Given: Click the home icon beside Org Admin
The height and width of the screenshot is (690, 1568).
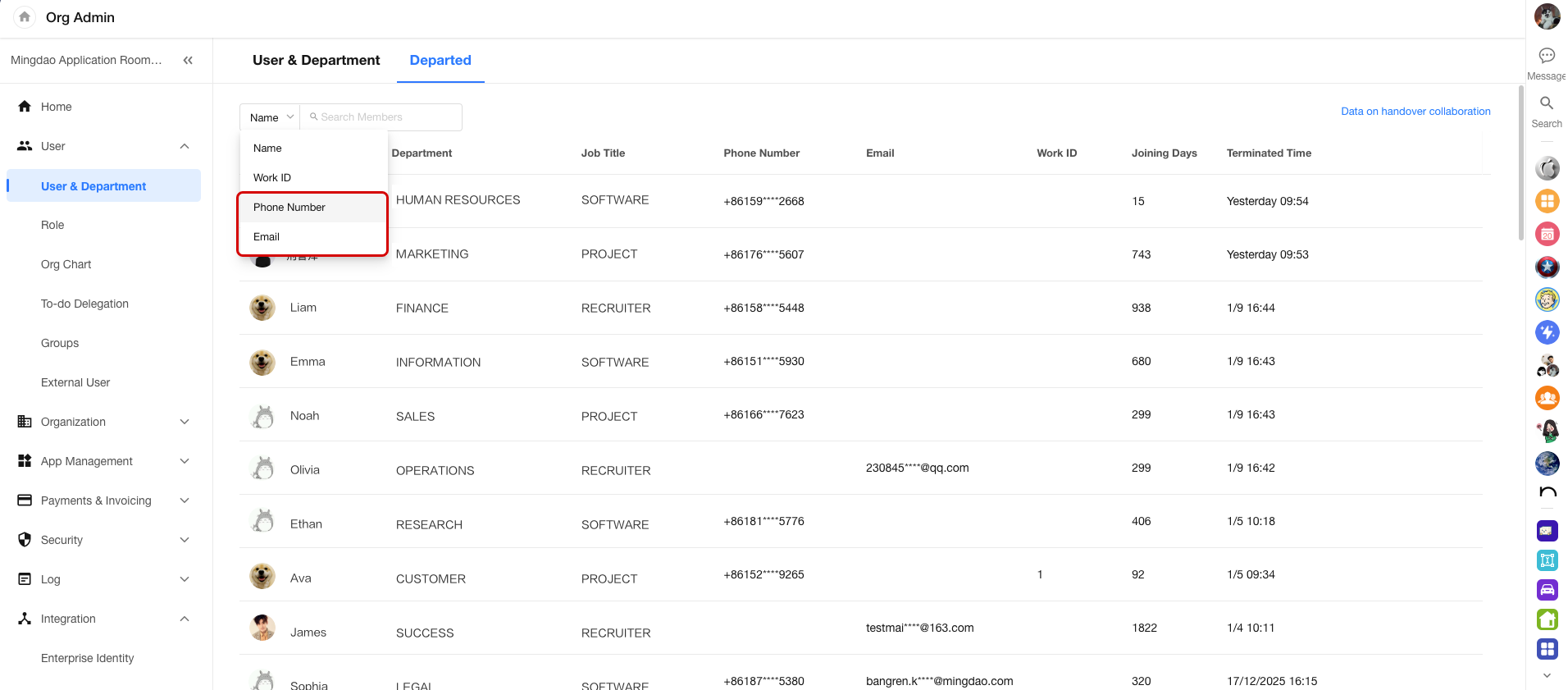Looking at the screenshot, I should 25,17.
